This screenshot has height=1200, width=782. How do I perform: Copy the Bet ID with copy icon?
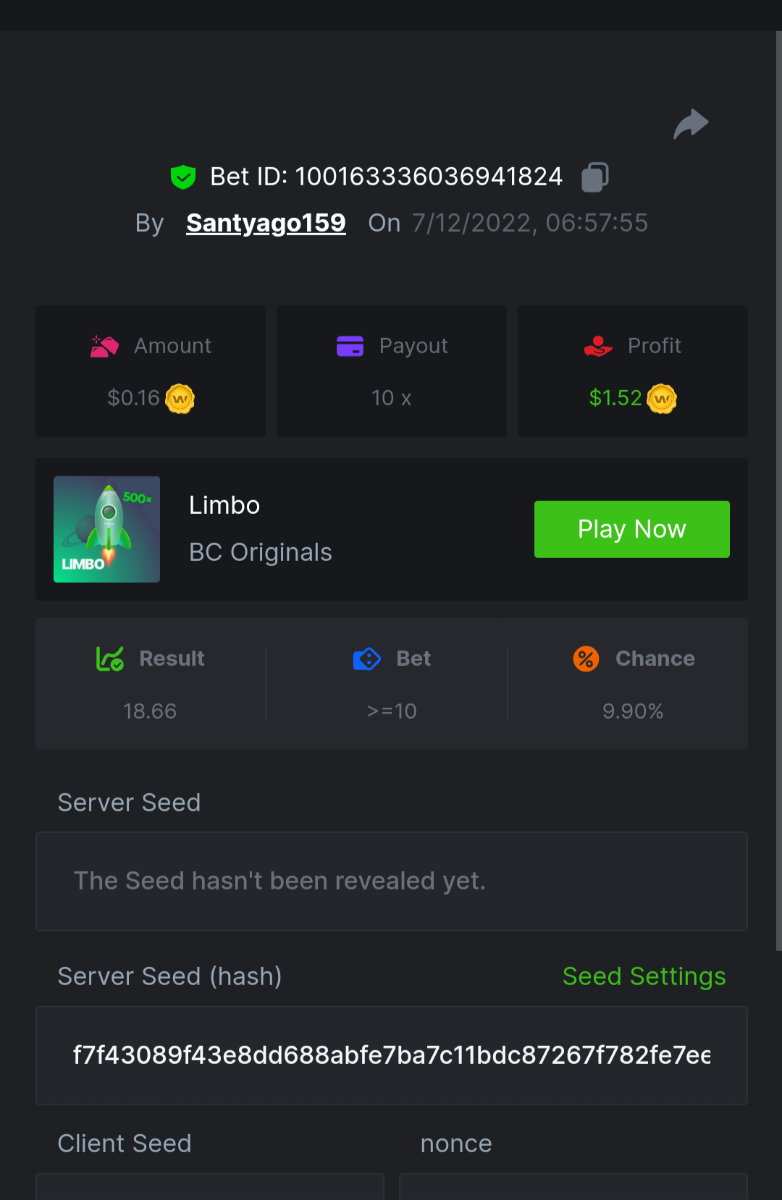595,177
